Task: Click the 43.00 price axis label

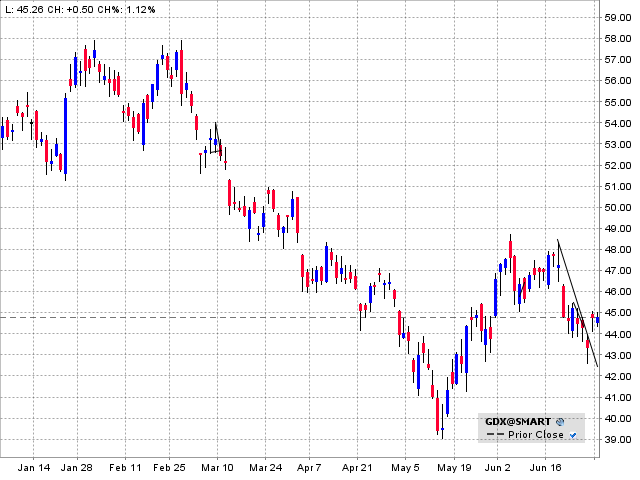Action: tap(618, 356)
